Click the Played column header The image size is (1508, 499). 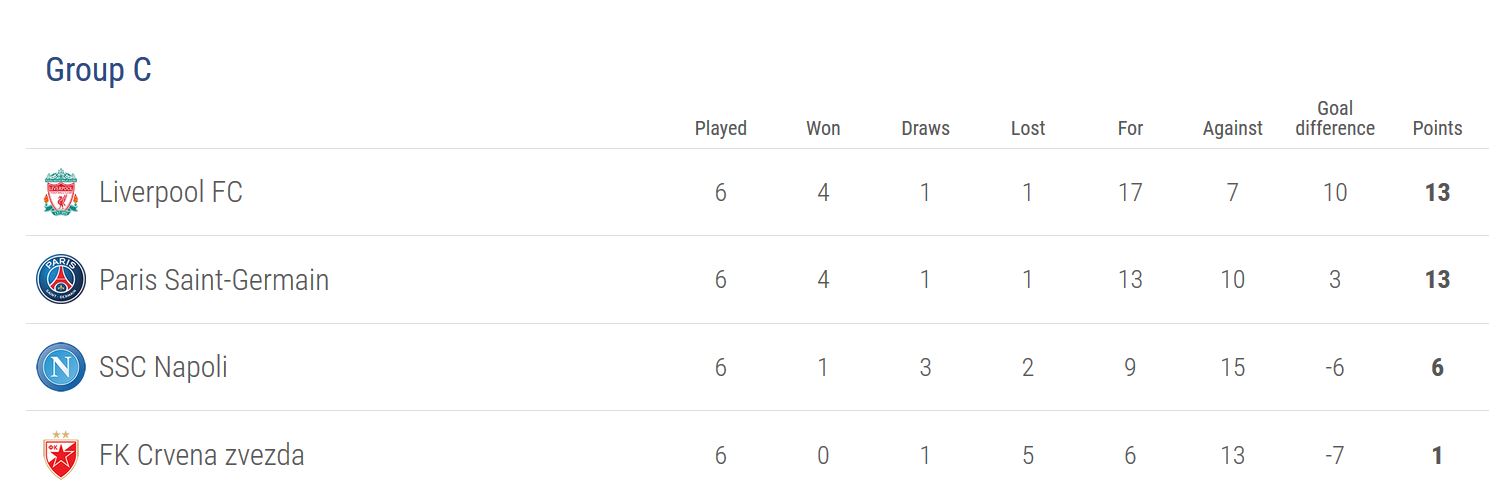click(x=721, y=128)
